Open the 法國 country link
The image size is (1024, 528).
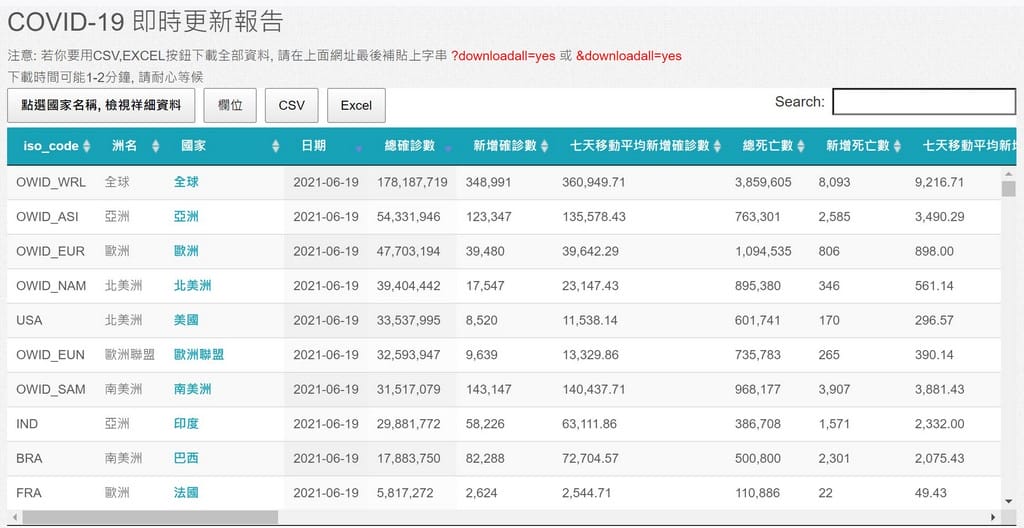tap(186, 493)
